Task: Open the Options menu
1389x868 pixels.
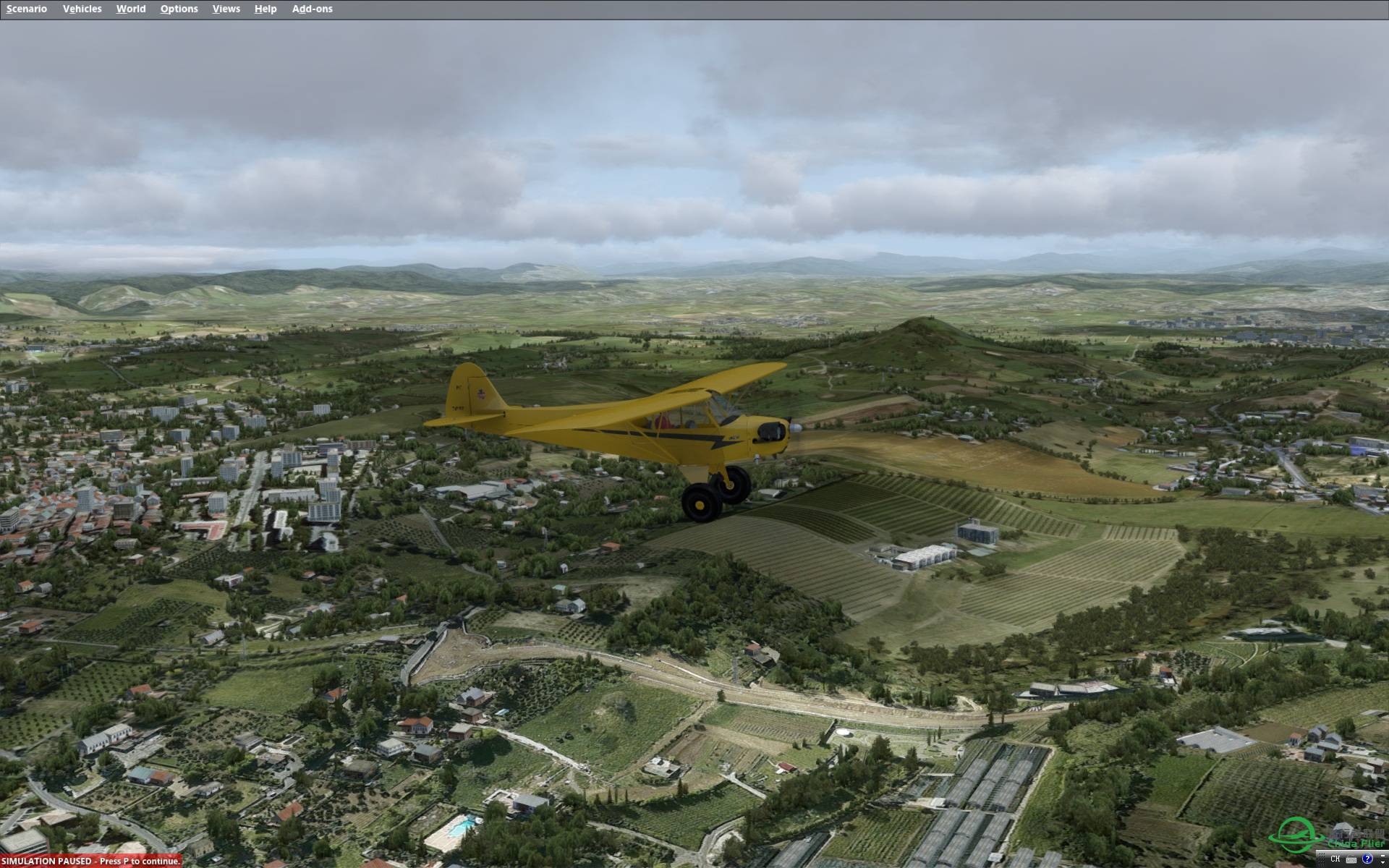Action: [179, 9]
